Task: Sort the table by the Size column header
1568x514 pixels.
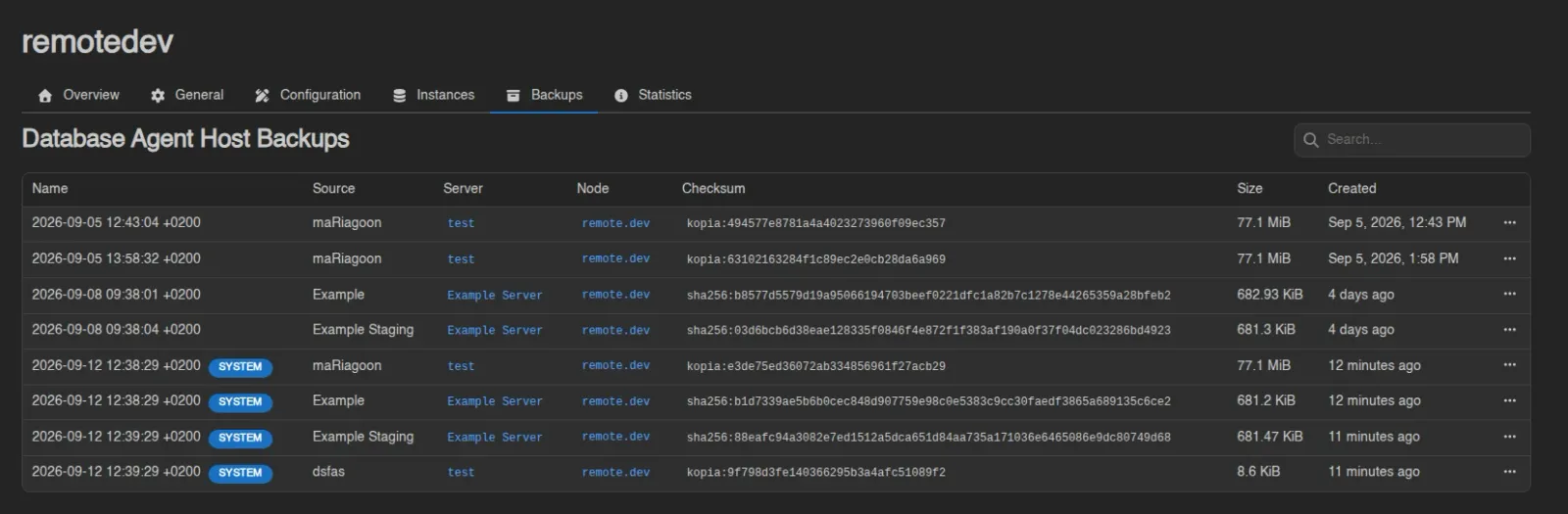Action: pos(1249,188)
